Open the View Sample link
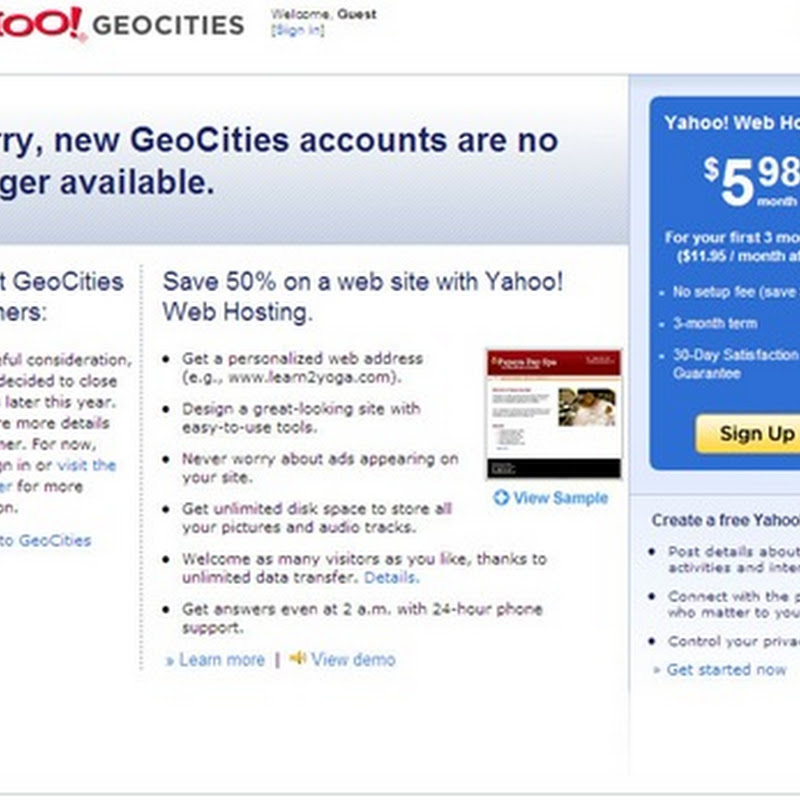This screenshot has height=800, width=800. [x=560, y=497]
